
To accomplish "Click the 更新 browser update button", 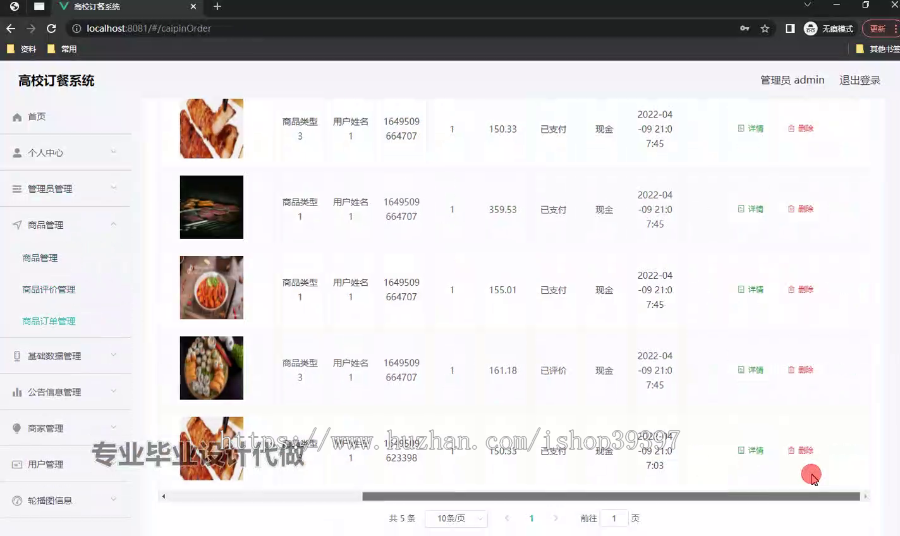I will (878, 28).
